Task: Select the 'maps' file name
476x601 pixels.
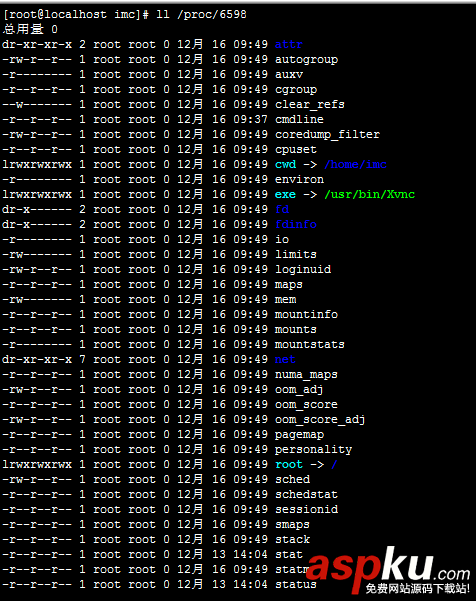Action: pos(289,284)
